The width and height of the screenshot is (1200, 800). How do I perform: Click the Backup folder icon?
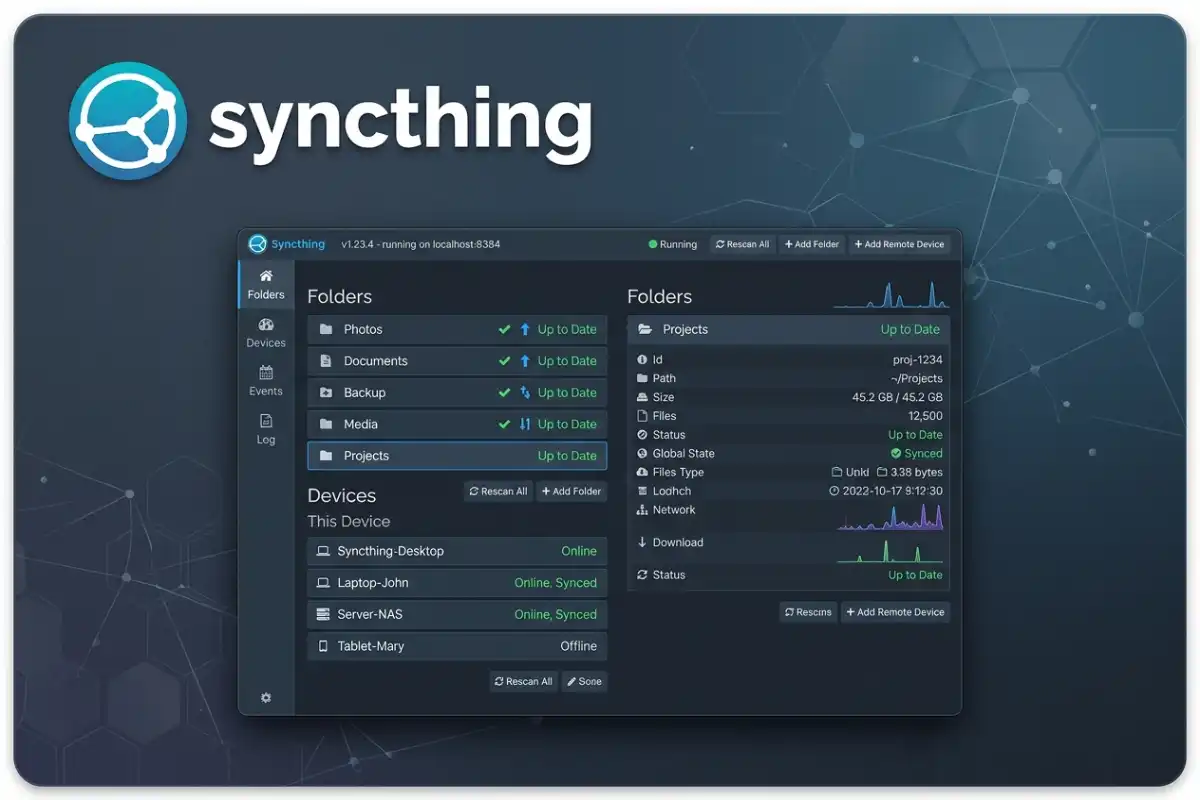click(x=326, y=393)
